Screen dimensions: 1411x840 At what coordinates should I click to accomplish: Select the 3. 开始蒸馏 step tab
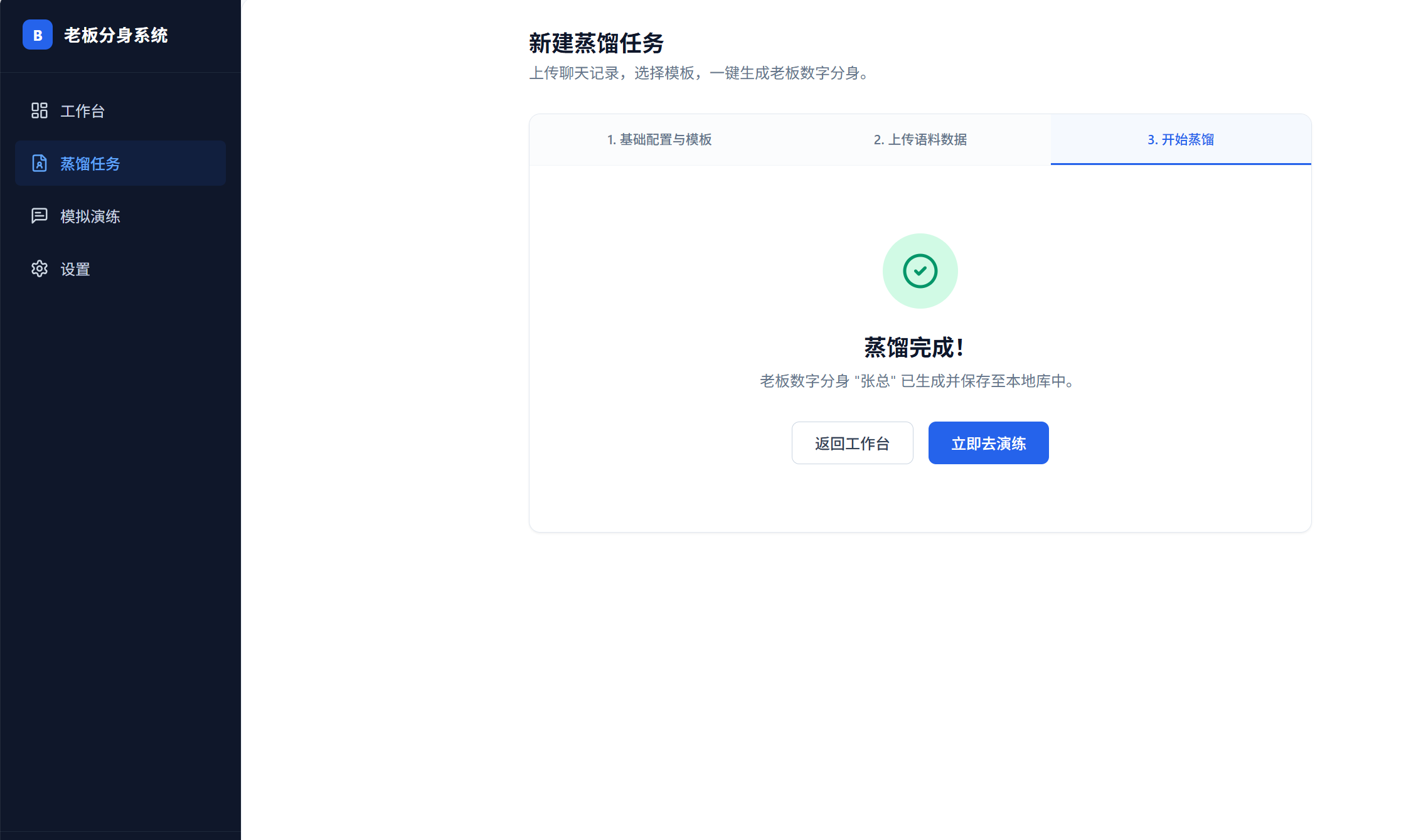[x=1180, y=139]
